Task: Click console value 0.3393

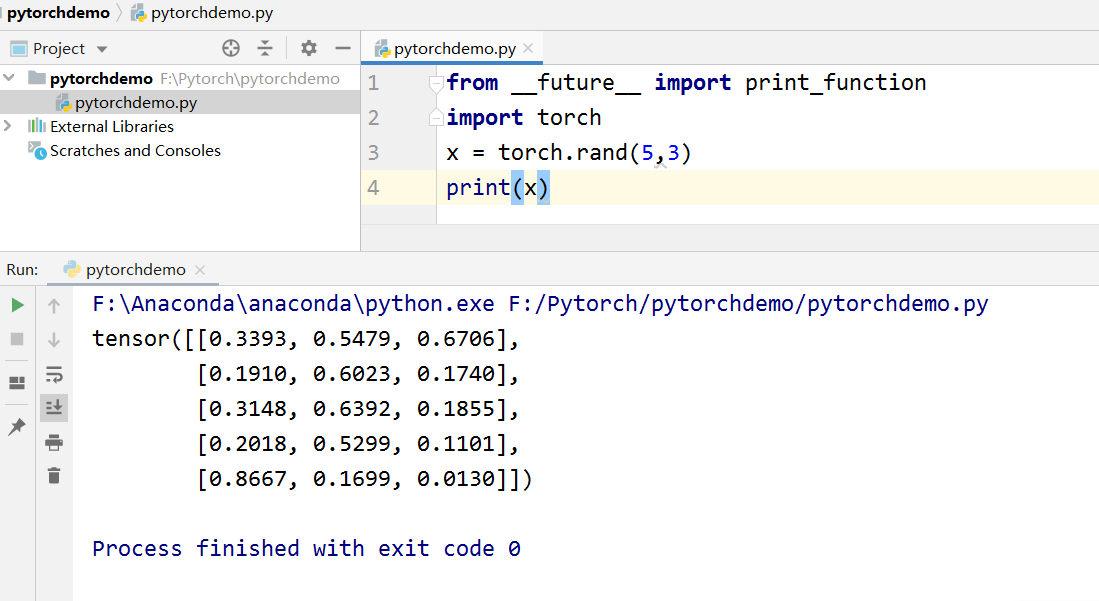Action: 248,339
